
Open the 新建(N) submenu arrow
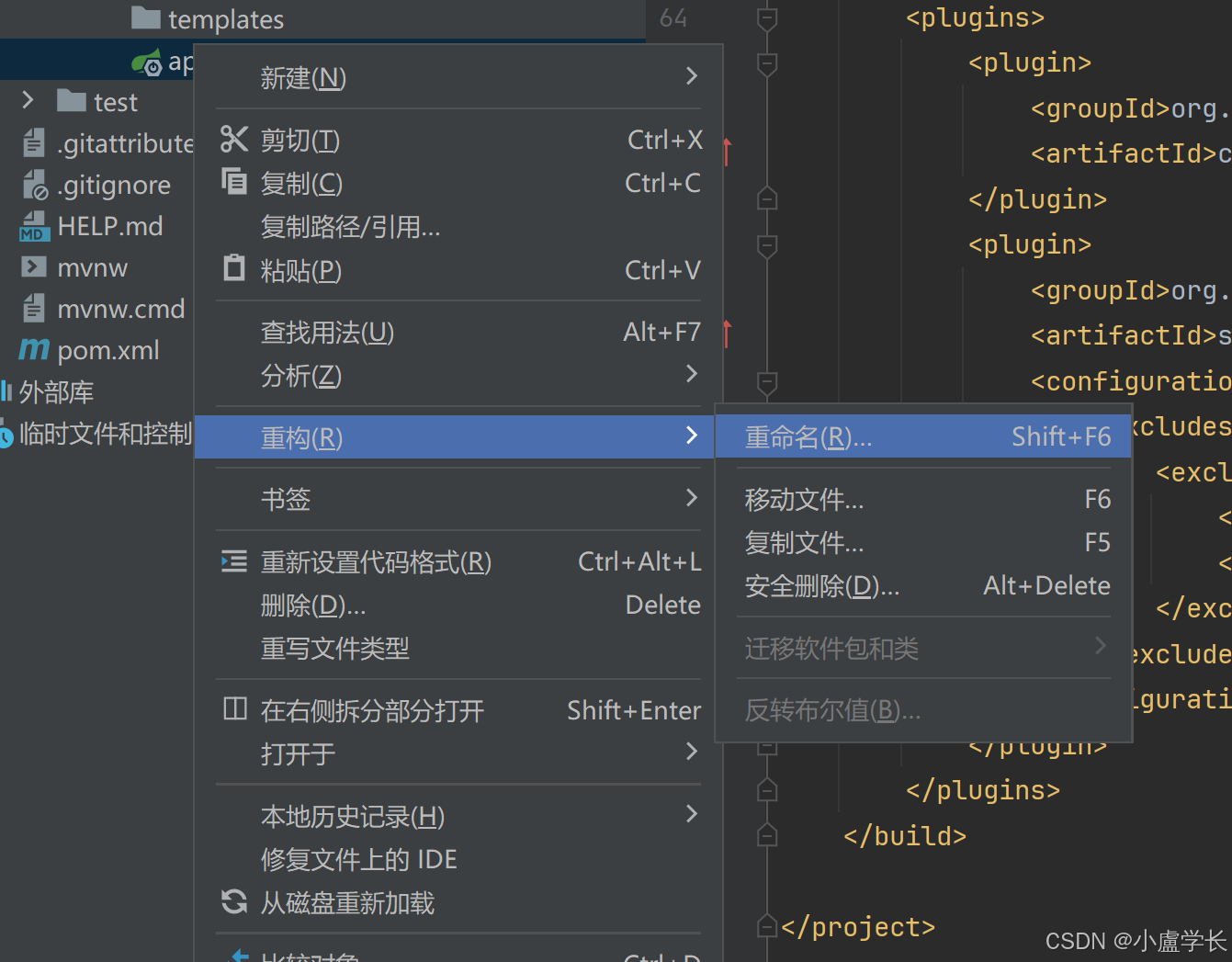tap(692, 76)
